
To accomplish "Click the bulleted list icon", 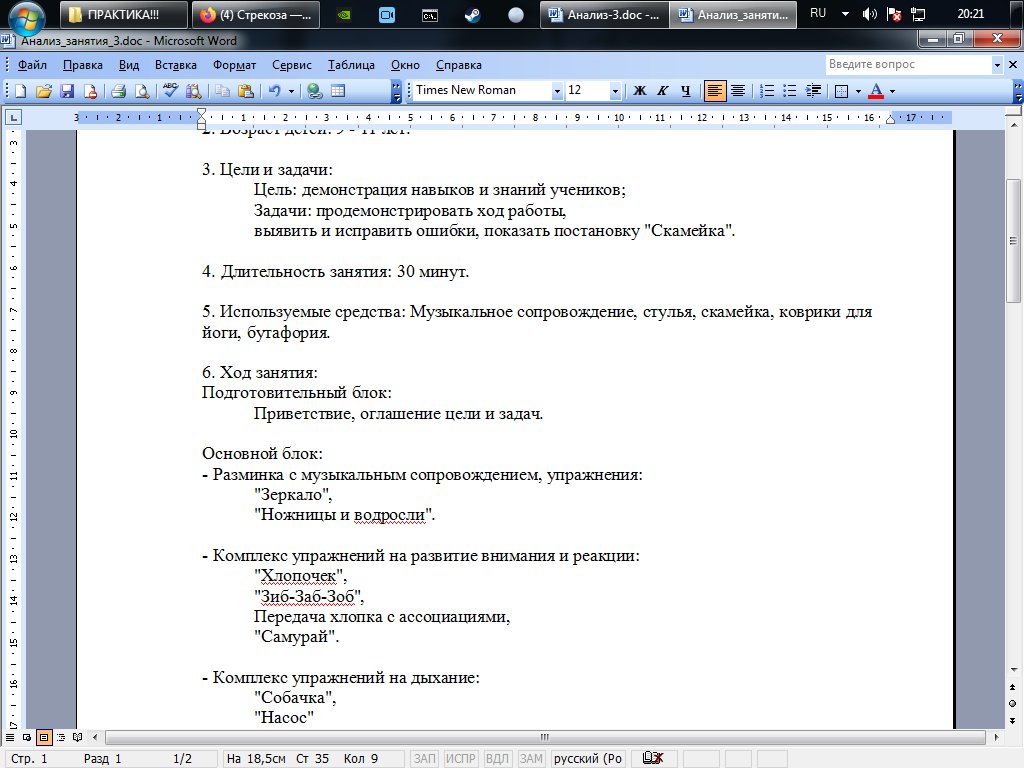I will (x=790, y=91).
